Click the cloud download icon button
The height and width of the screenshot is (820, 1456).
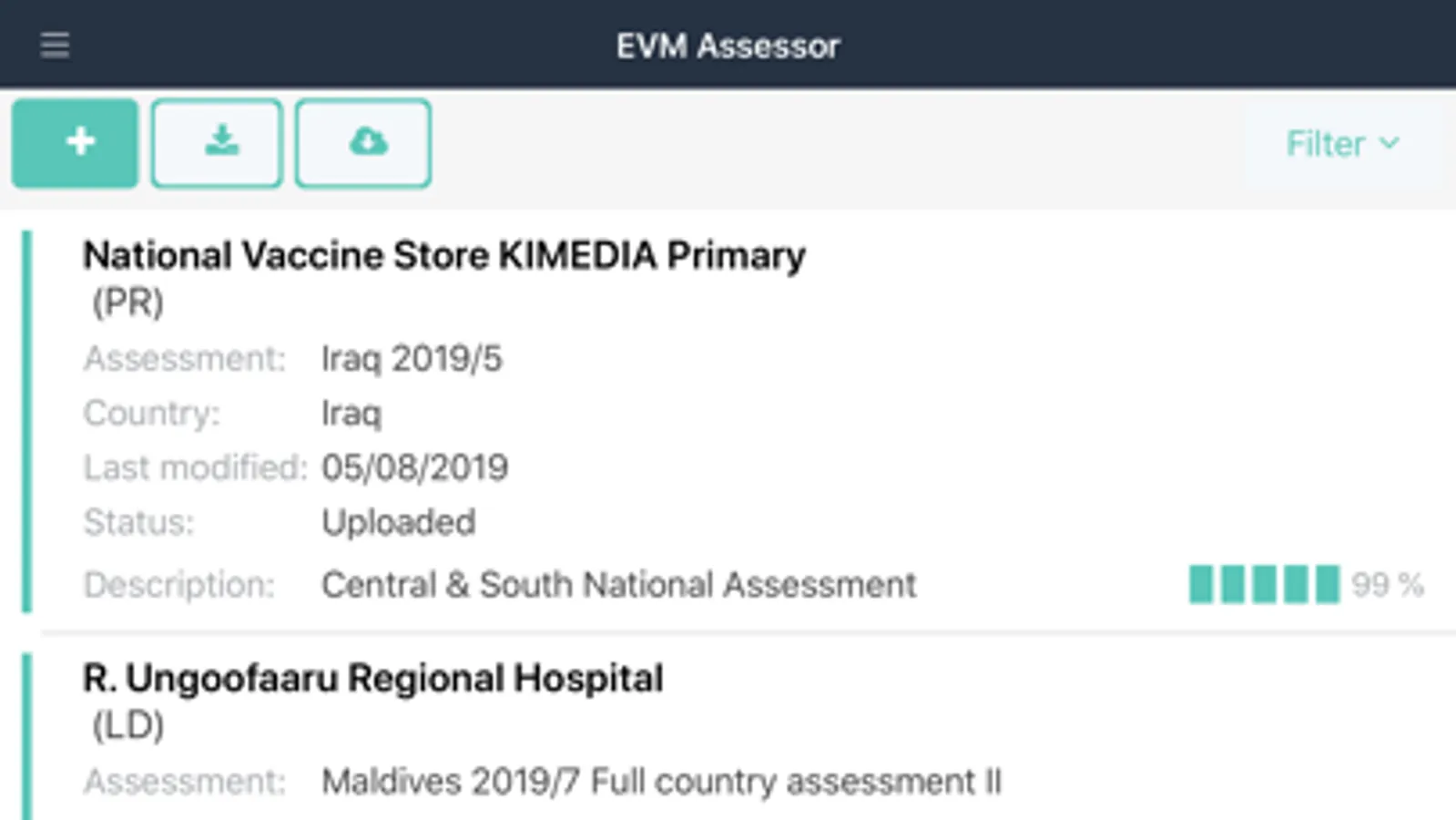pos(363,143)
